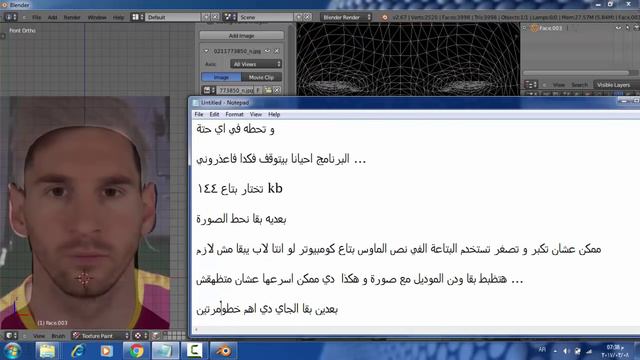Open Notepad File menu

pyautogui.click(x=199, y=114)
